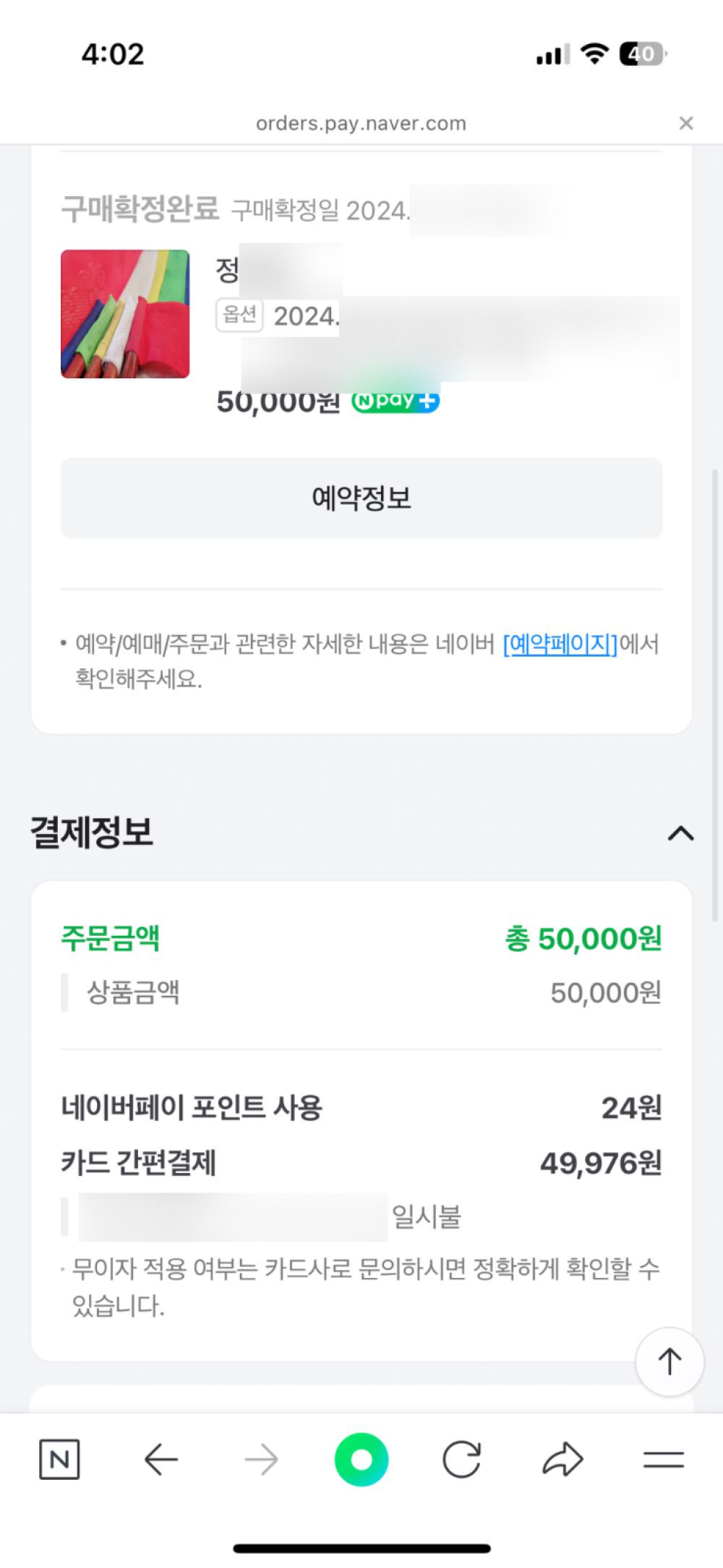Tap the 결제정보 section heading

coord(92,832)
